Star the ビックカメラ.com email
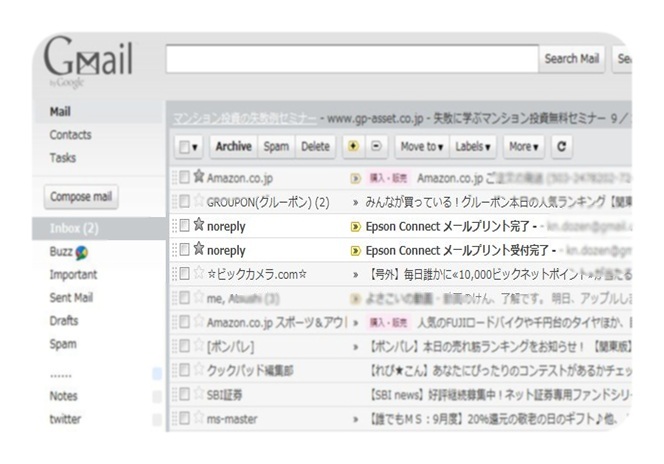Screen dimensions: 664x464 pyautogui.click(x=199, y=273)
